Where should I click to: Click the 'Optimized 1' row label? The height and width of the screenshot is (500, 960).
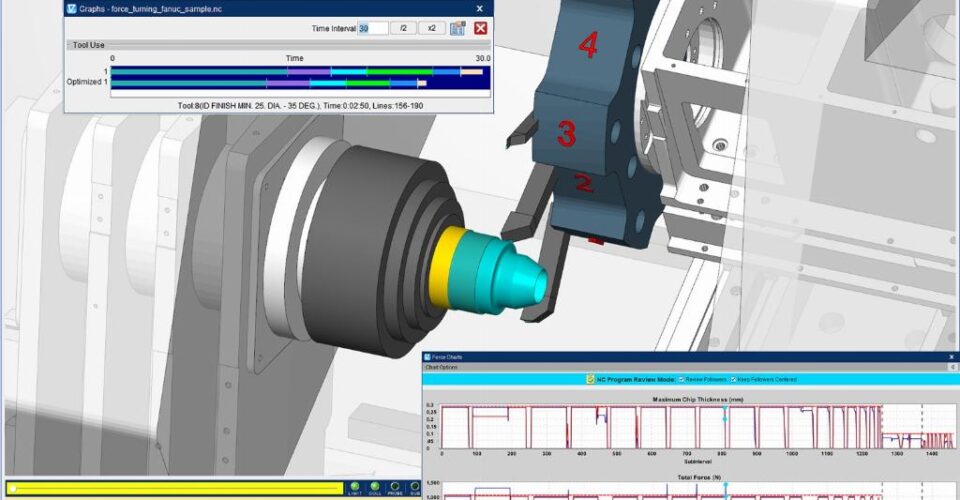(87, 81)
